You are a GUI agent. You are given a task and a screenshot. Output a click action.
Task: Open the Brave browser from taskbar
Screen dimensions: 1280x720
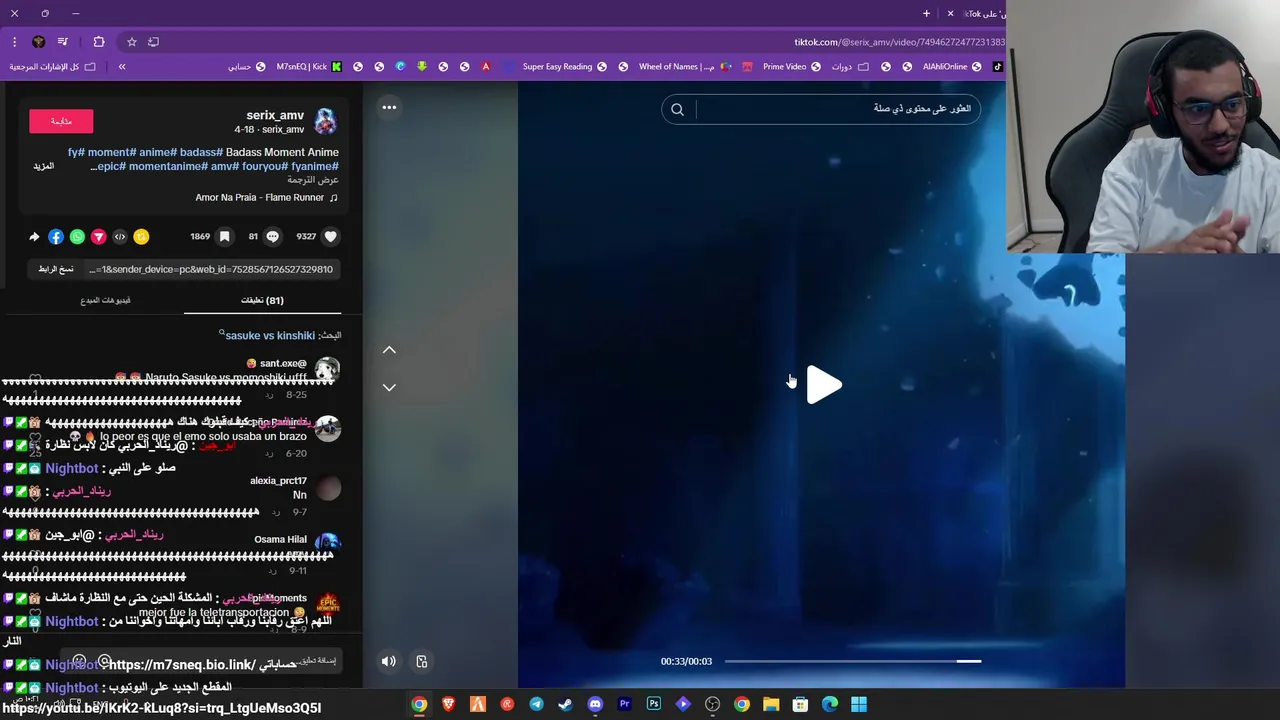[x=449, y=704]
